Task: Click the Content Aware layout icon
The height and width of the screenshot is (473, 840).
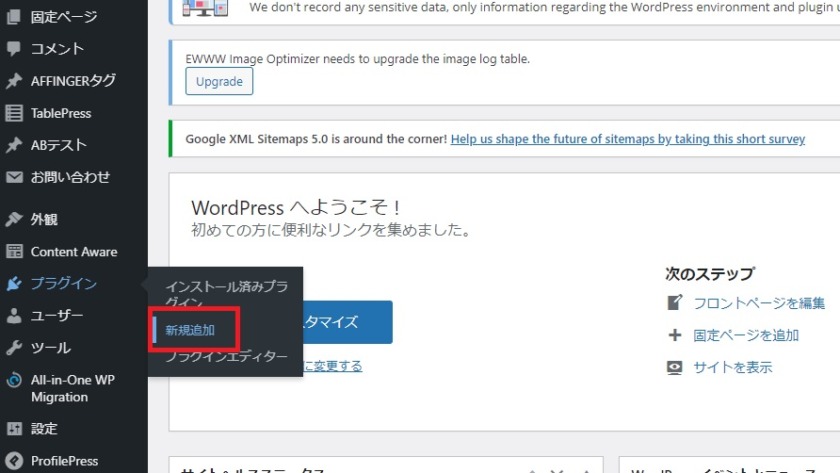Action: 14,251
